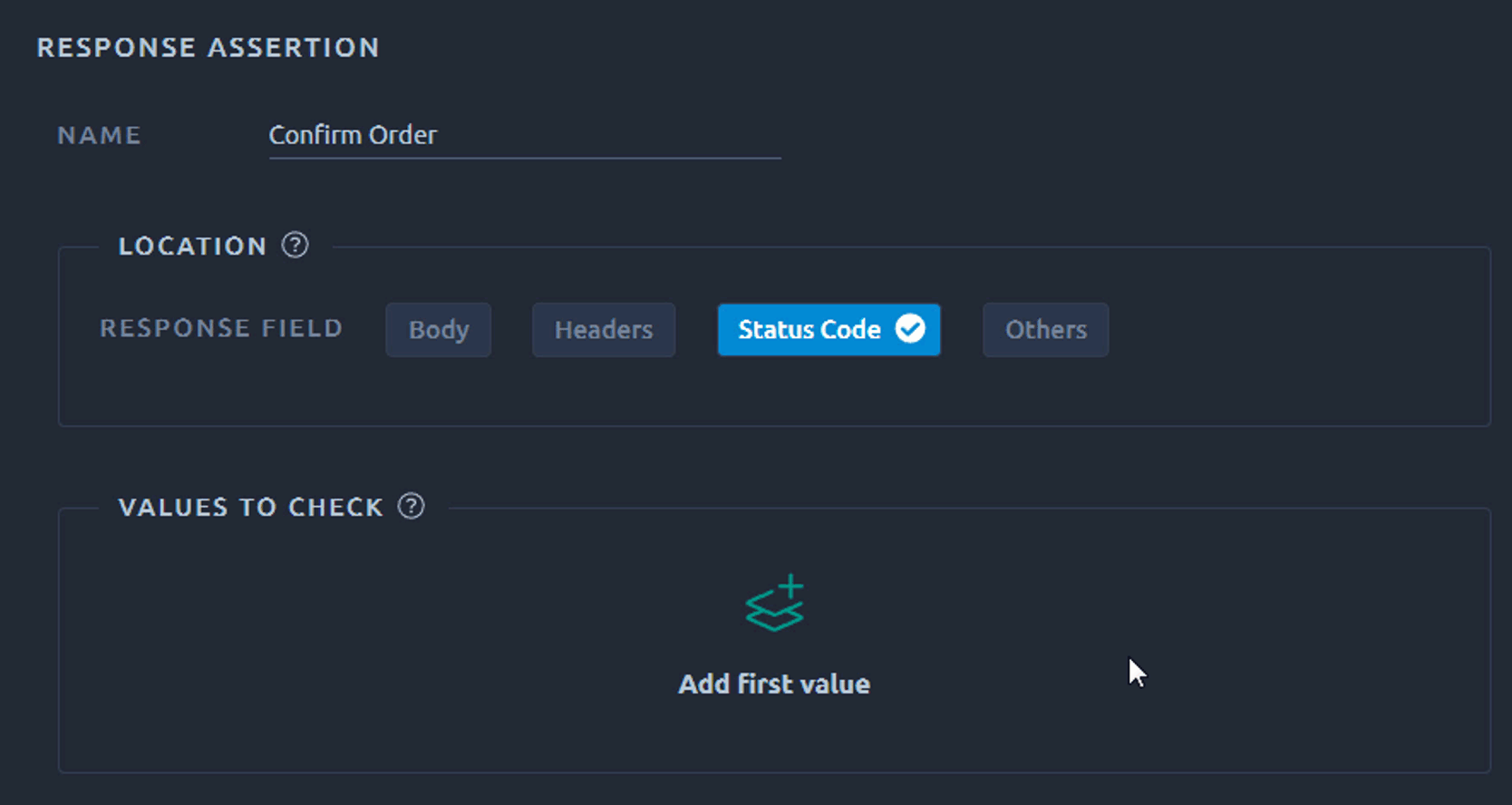Toggle the Status Code response field
The height and width of the screenshot is (805, 1512).
pyautogui.click(x=829, y=329)
